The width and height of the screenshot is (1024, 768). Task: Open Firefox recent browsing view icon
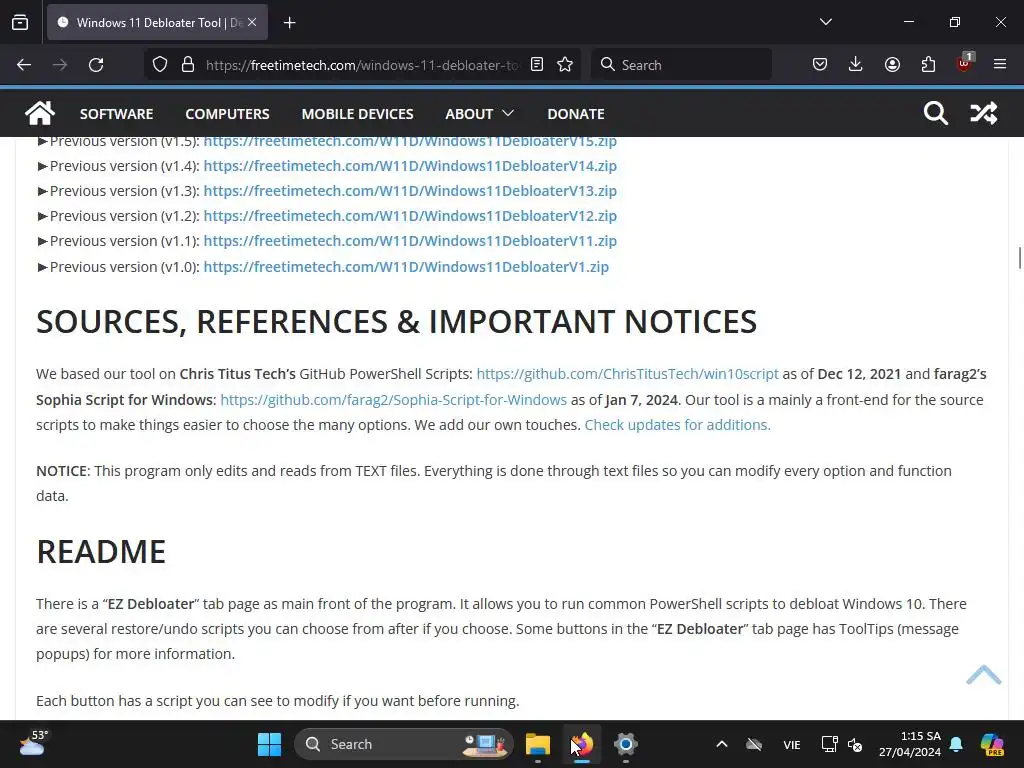coord(20,22)
